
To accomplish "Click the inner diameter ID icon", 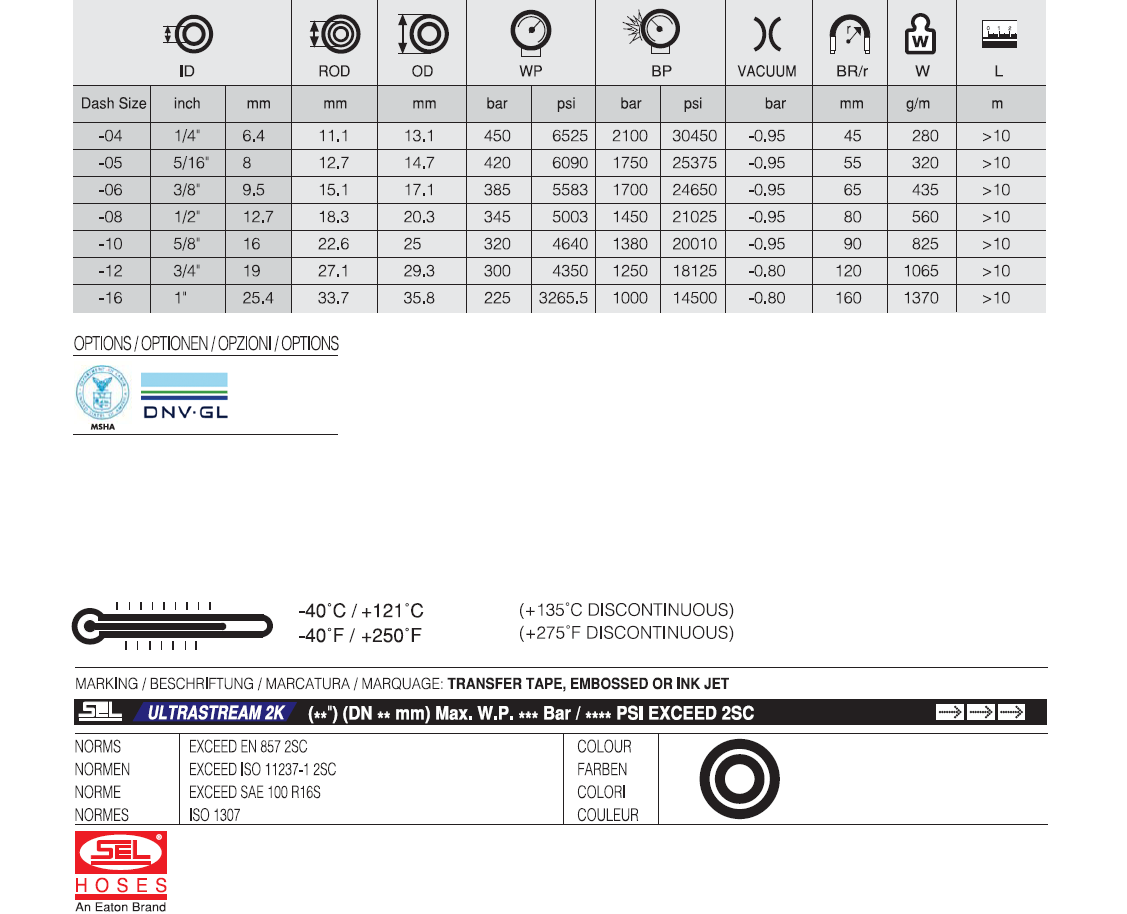I will coord(188,35).
